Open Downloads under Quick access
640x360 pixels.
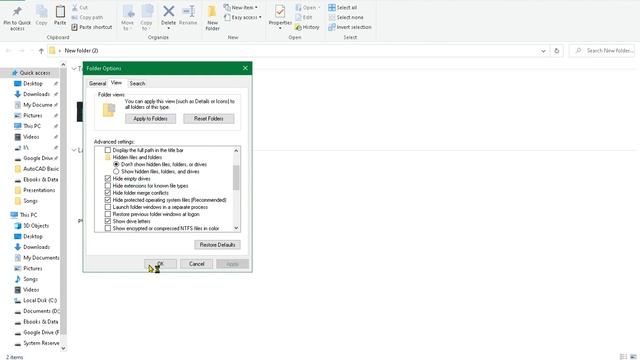pos(36,94)
